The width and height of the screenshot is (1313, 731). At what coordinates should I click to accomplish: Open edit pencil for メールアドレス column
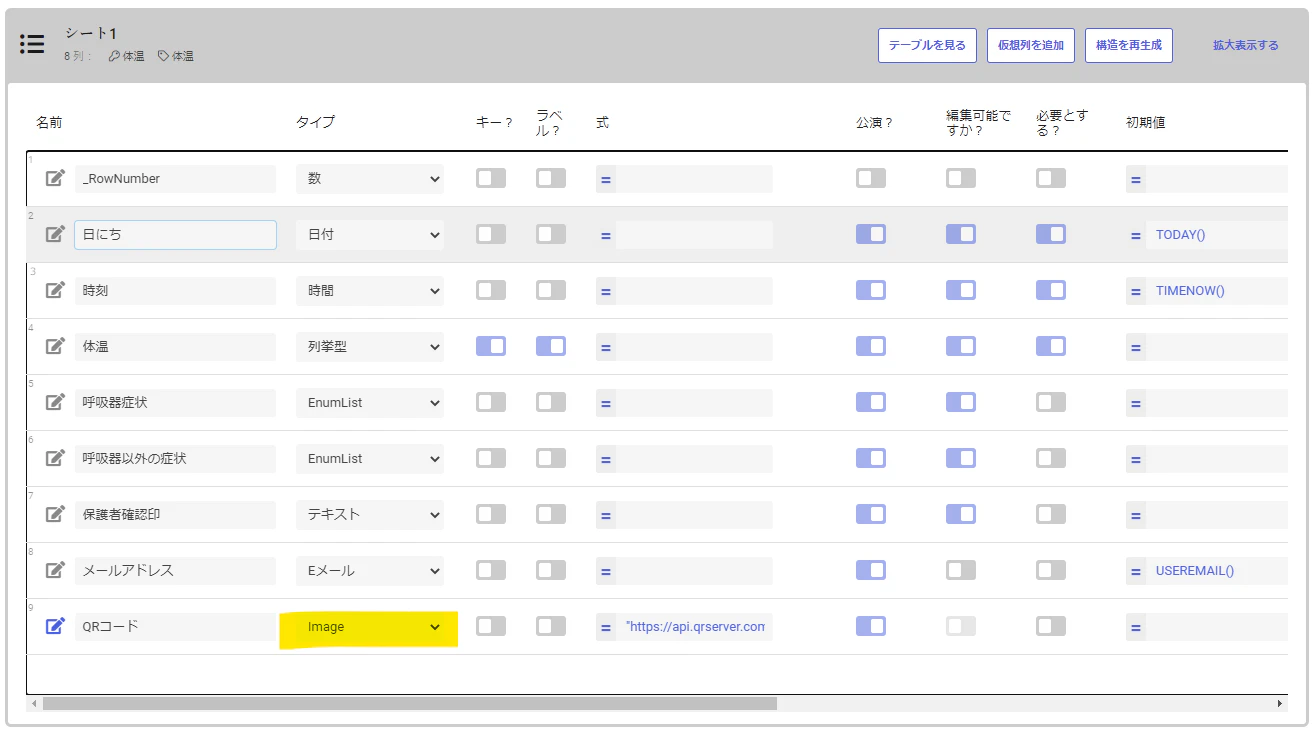click(56, 571)
